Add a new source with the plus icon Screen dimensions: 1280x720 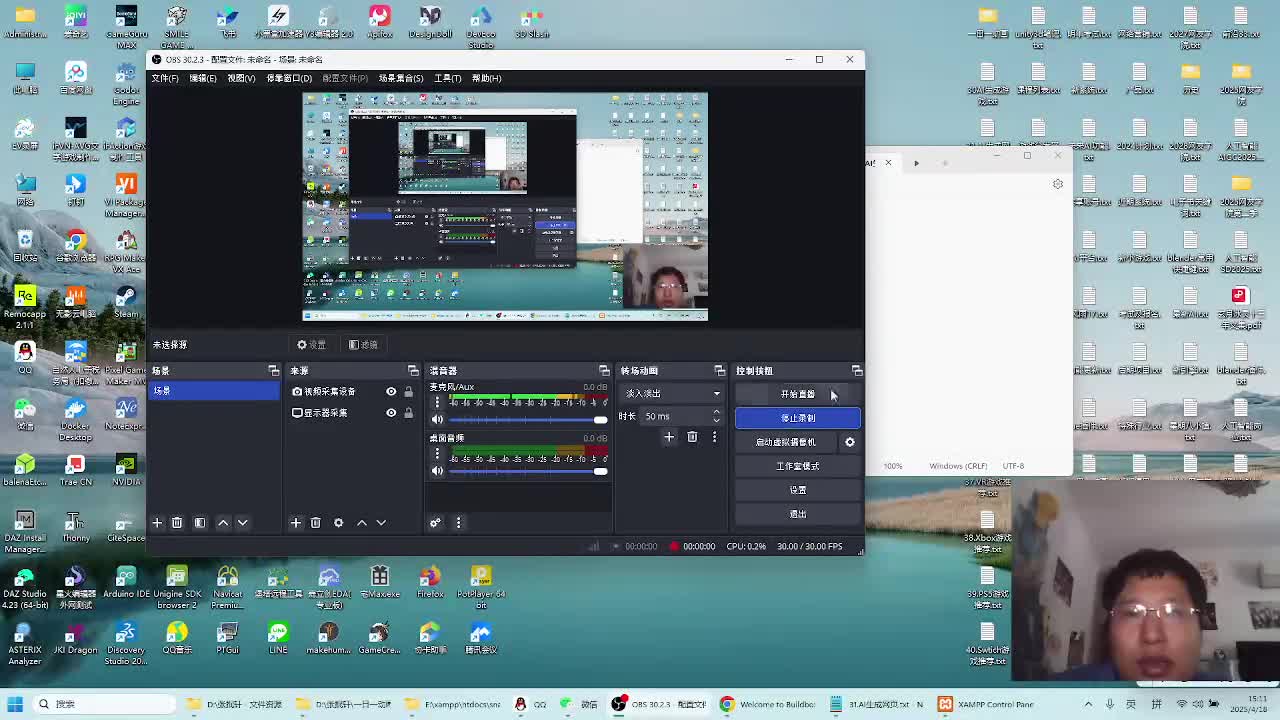[296, 523]
